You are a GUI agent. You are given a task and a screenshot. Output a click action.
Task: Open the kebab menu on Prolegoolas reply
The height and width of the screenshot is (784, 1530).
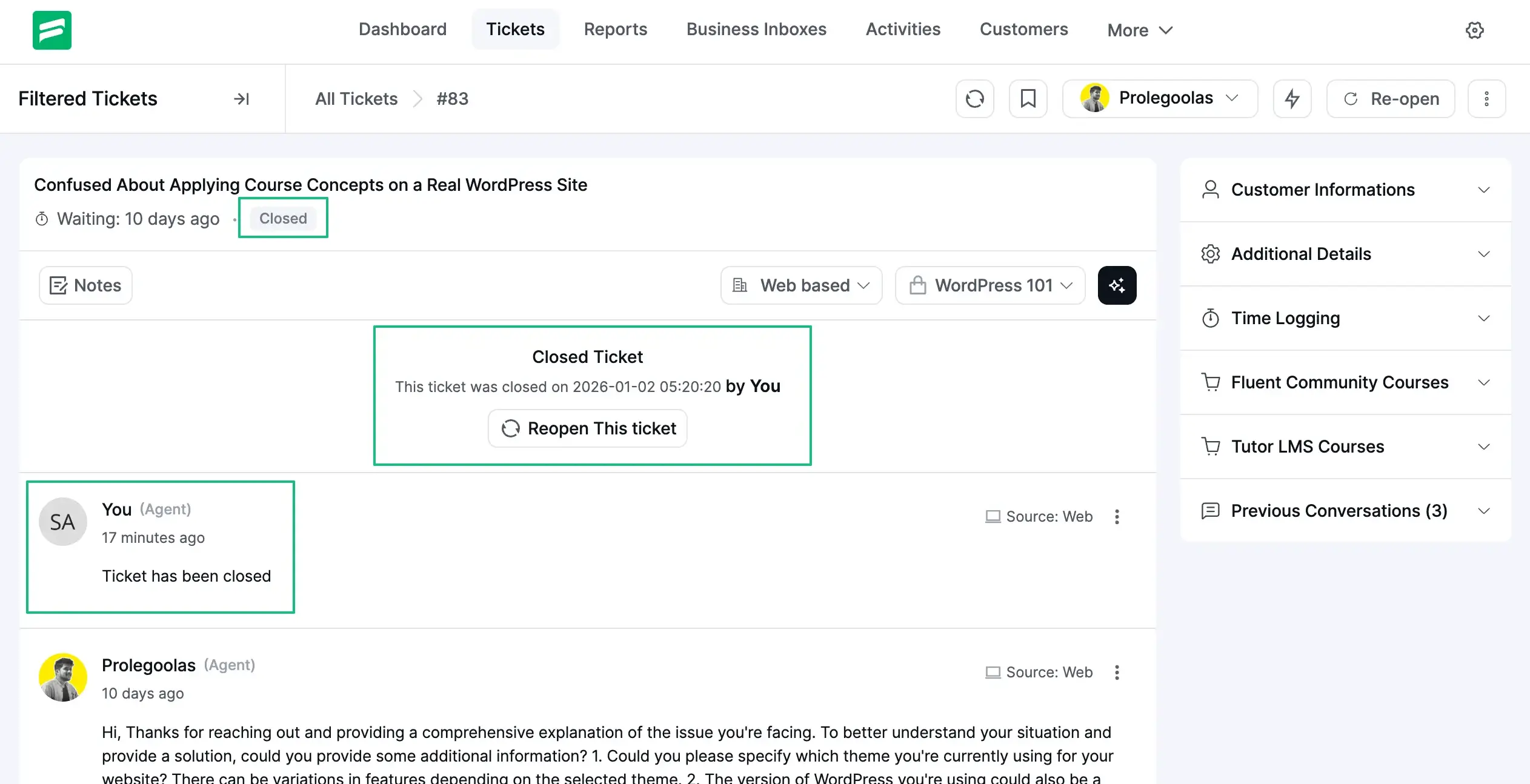1117,673
